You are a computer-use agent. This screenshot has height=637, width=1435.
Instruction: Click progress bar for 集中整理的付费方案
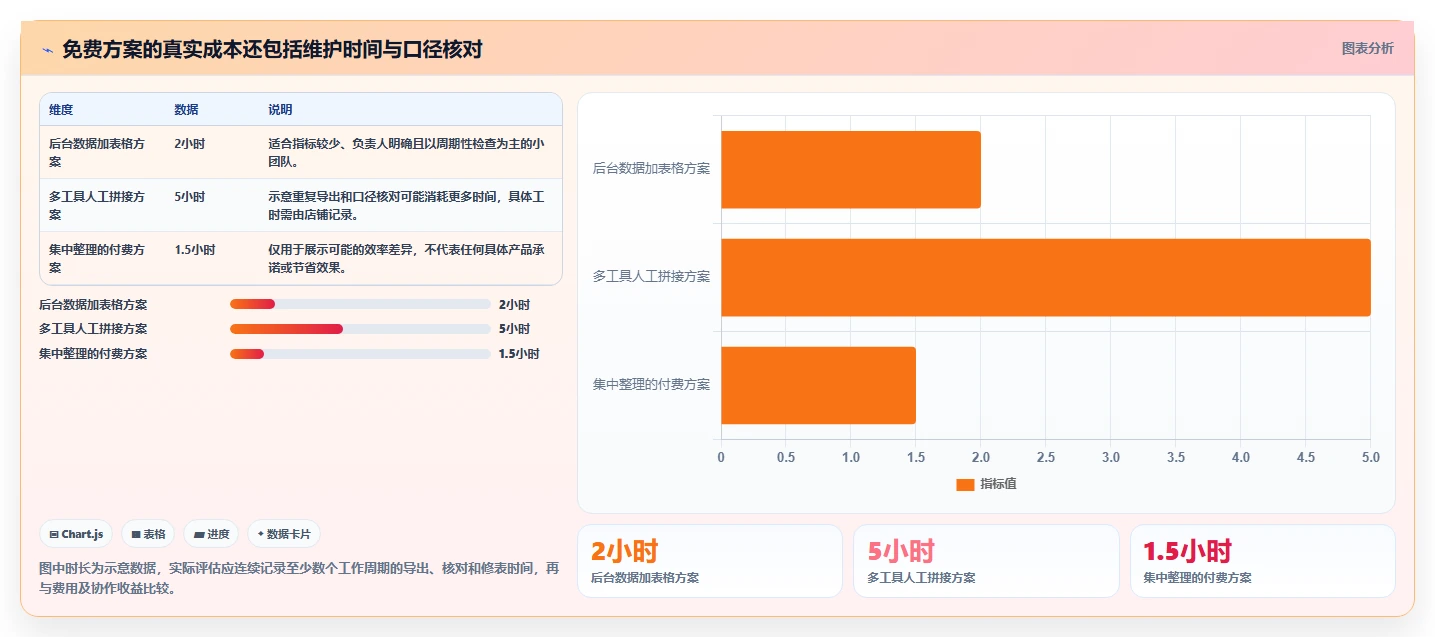point(360,354)
